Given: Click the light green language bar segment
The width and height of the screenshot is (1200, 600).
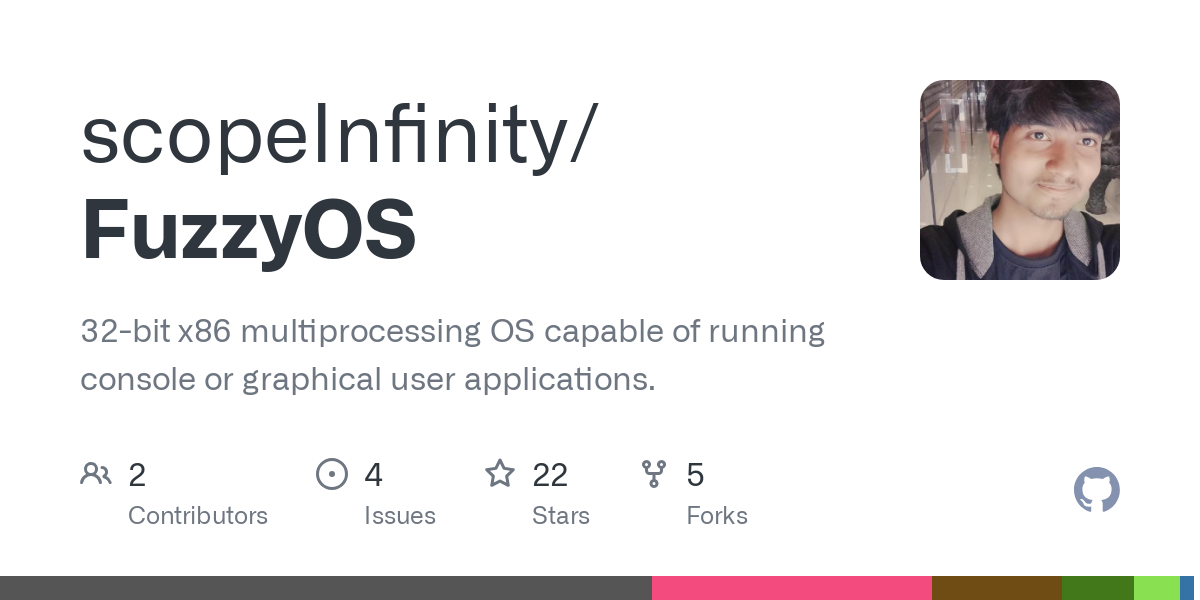Looking at the screenshot, I should [x=1157, y=588].
